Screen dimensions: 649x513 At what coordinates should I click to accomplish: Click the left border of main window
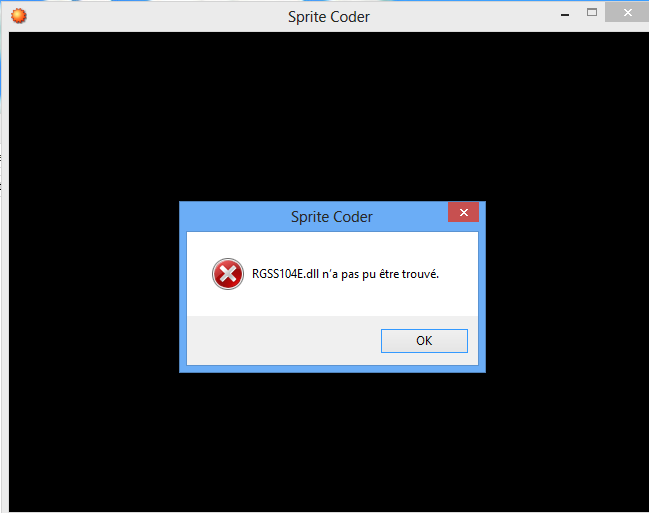(5, 269)
